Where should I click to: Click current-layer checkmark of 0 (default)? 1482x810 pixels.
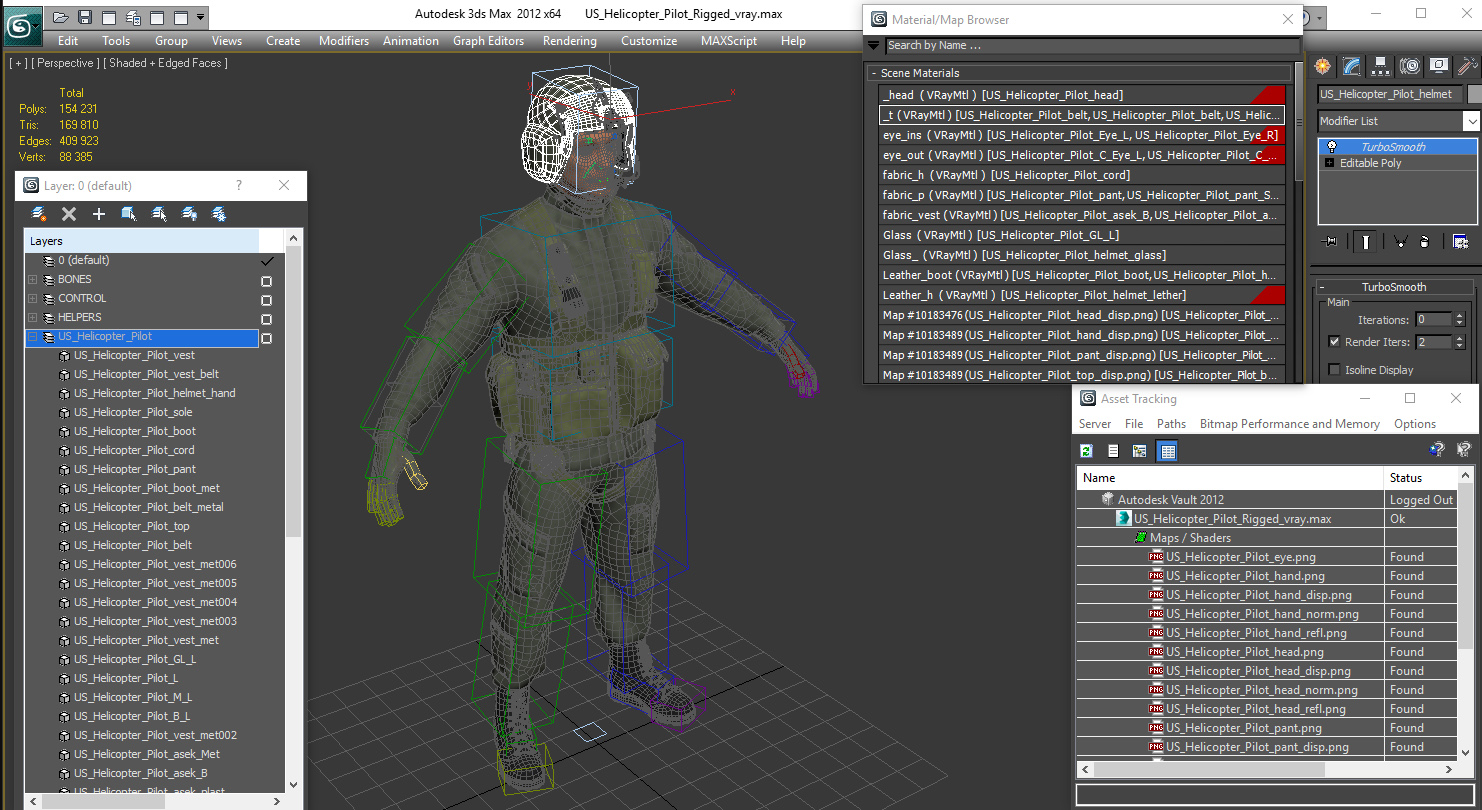(x=266, y=261)
